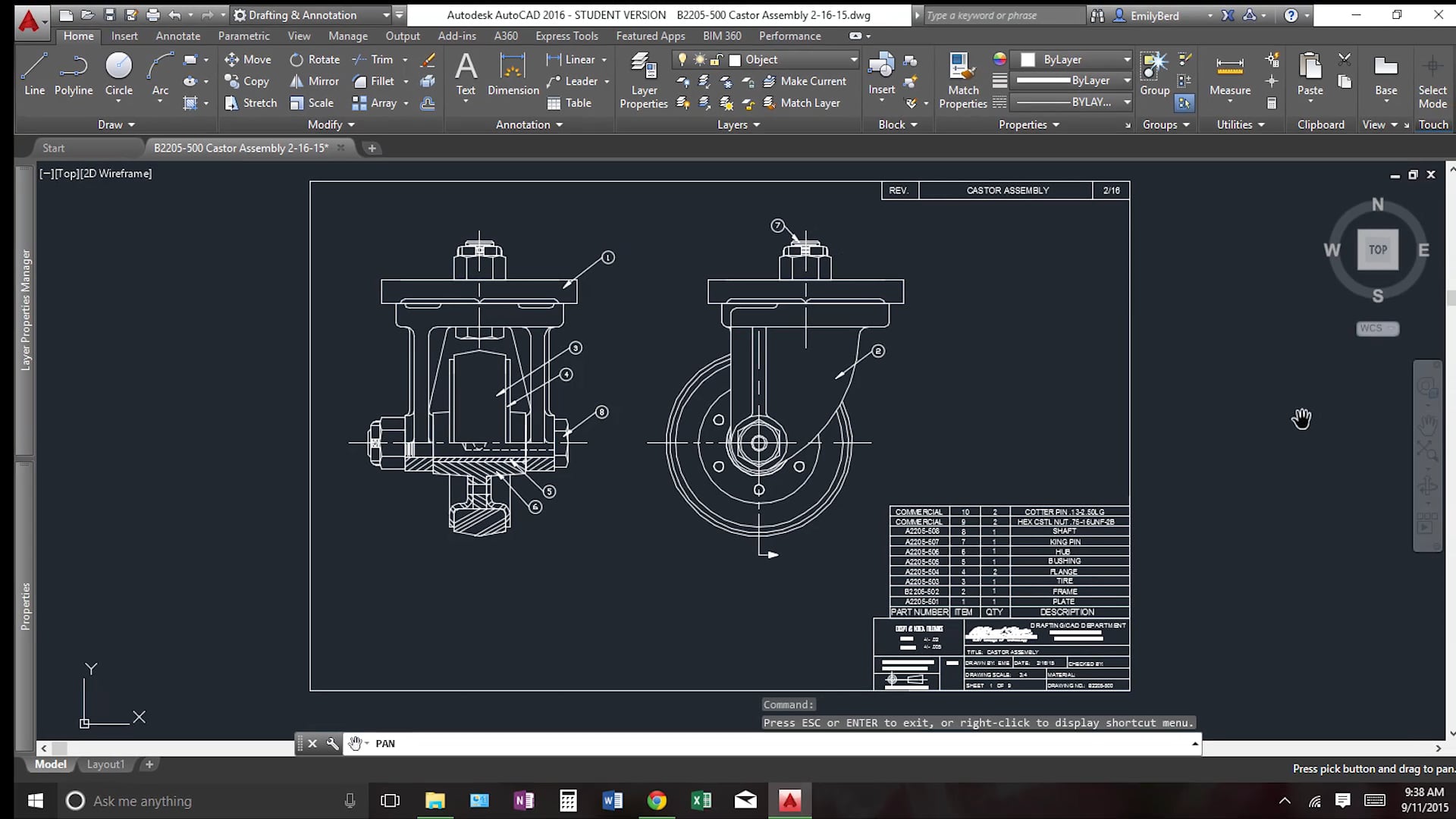This screenshot has height=819, width=1456.
Task: Switch to the Layout1 tab
Action: (x=105, y=764)
